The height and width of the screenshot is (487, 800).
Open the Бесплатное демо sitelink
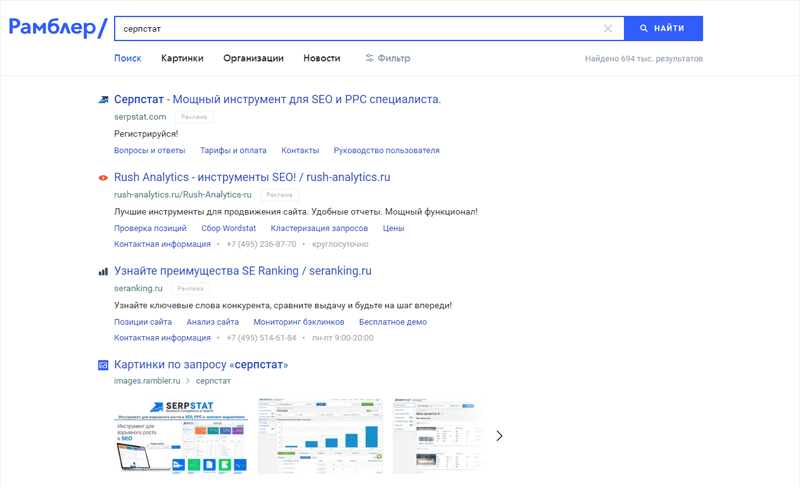tap(393, 322)
